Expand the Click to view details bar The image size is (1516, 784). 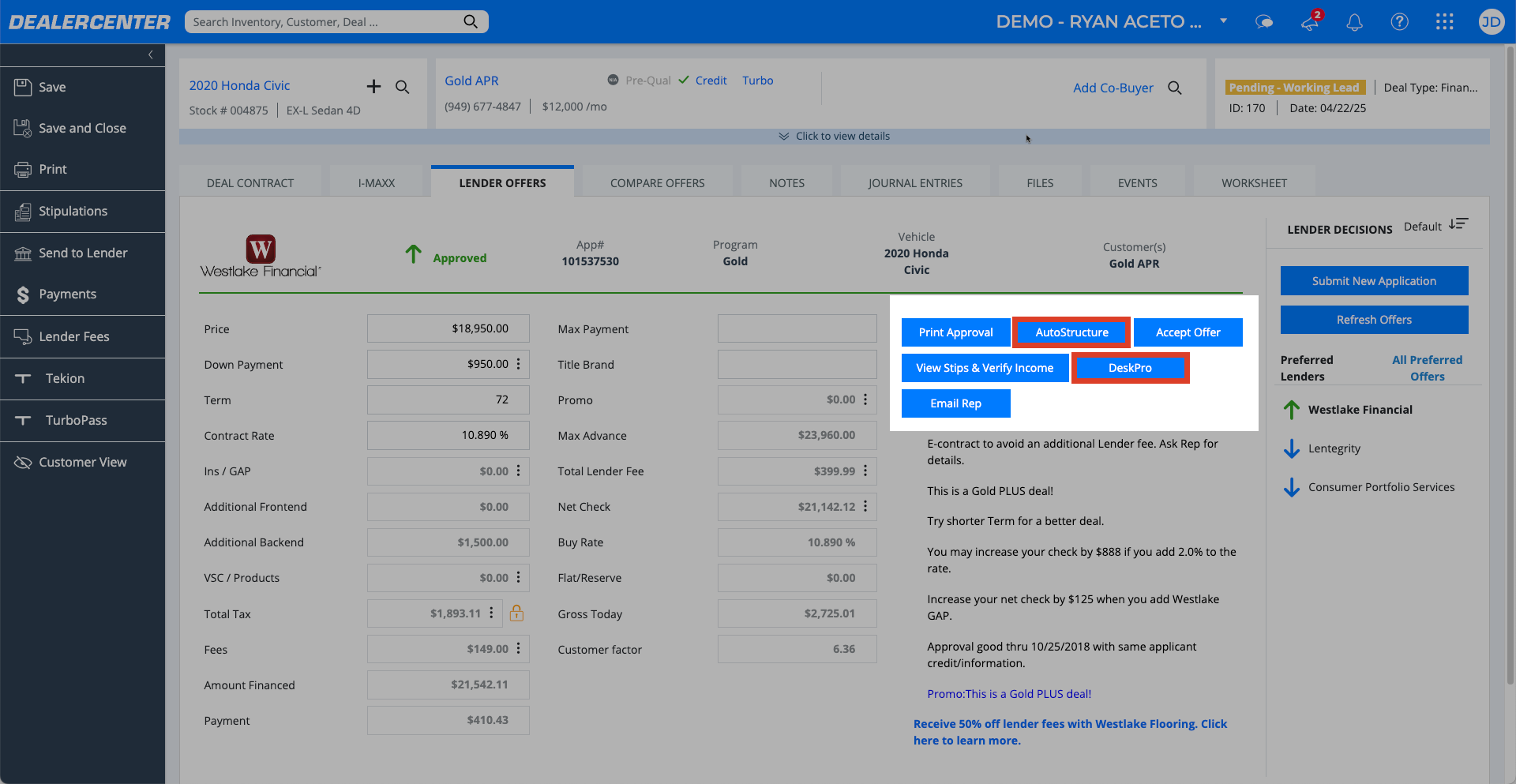(835, 137)
